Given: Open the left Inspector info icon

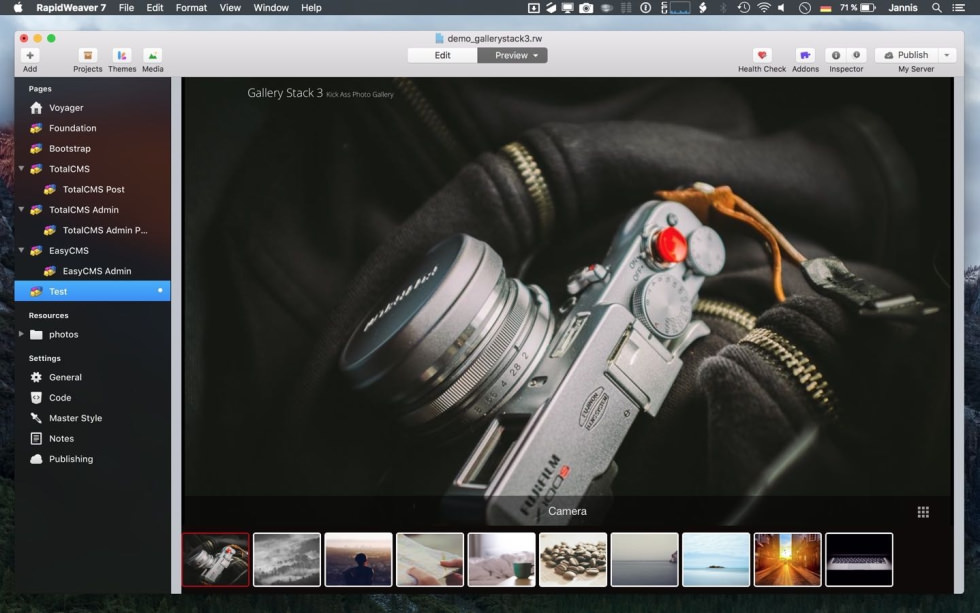Looking at the screenshot, I should click(836, 55).
